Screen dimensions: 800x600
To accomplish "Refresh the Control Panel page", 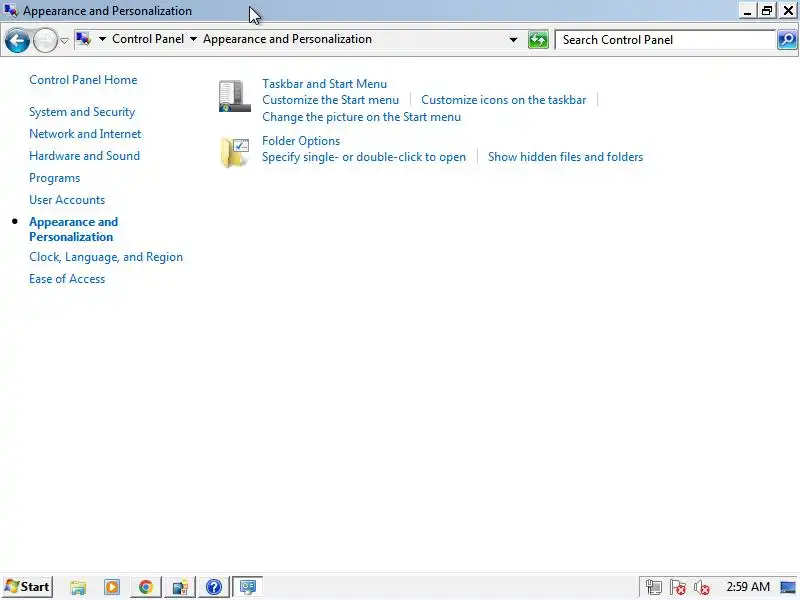I will click(x=538, y=40).
